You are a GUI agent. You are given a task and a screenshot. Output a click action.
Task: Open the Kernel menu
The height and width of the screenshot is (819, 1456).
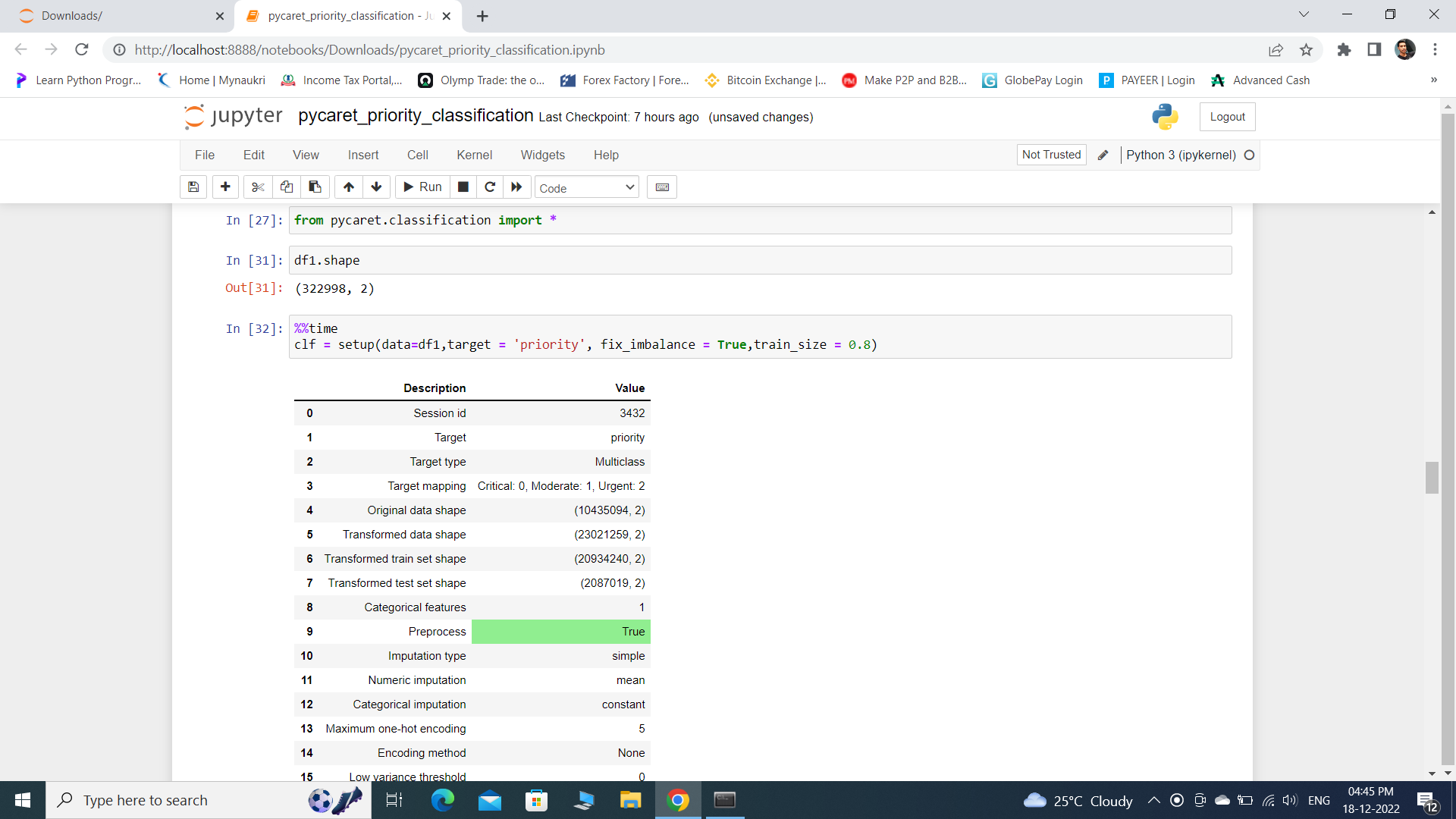click(474, 155)
